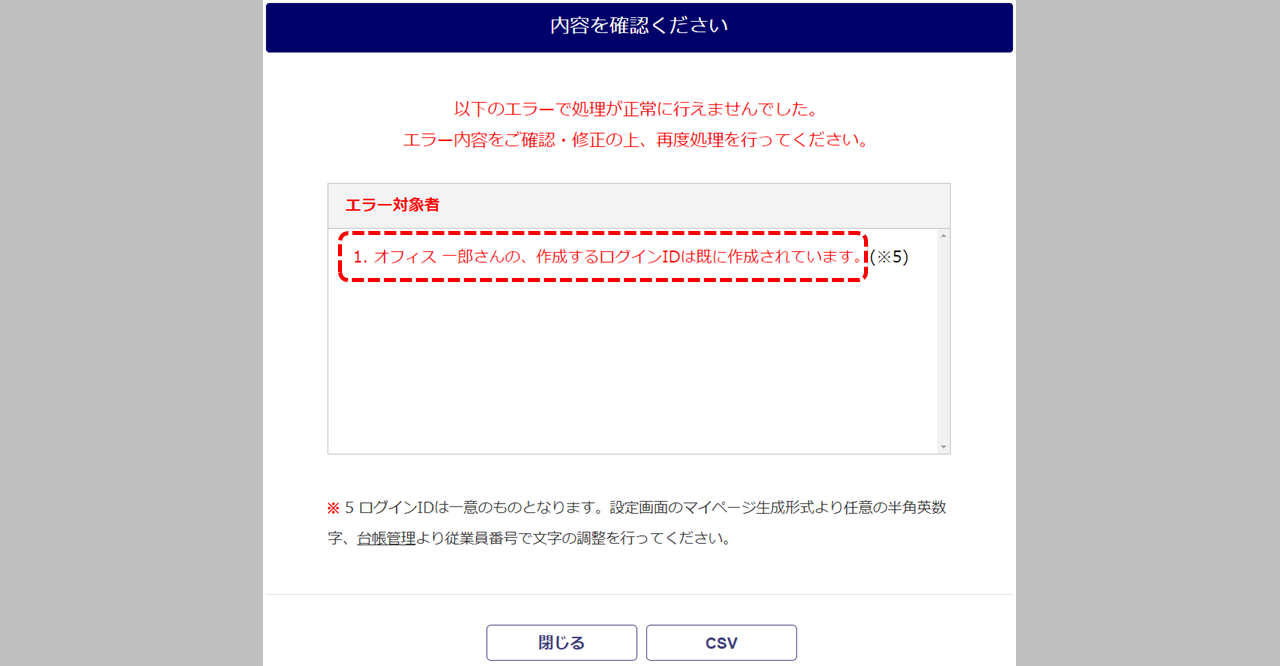Click the empty area inside the error list
Viewport: 1280px width, 666px height.
[x=632, y=365]
